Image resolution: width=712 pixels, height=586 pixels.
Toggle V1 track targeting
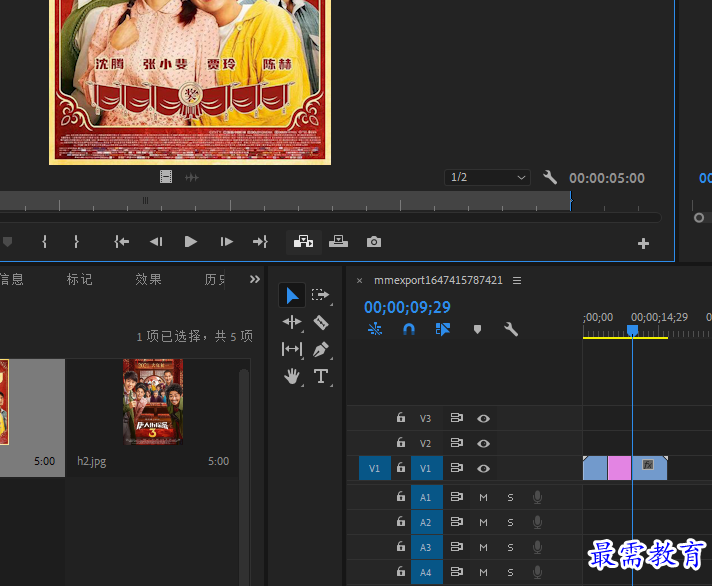(x=427, y=468)
